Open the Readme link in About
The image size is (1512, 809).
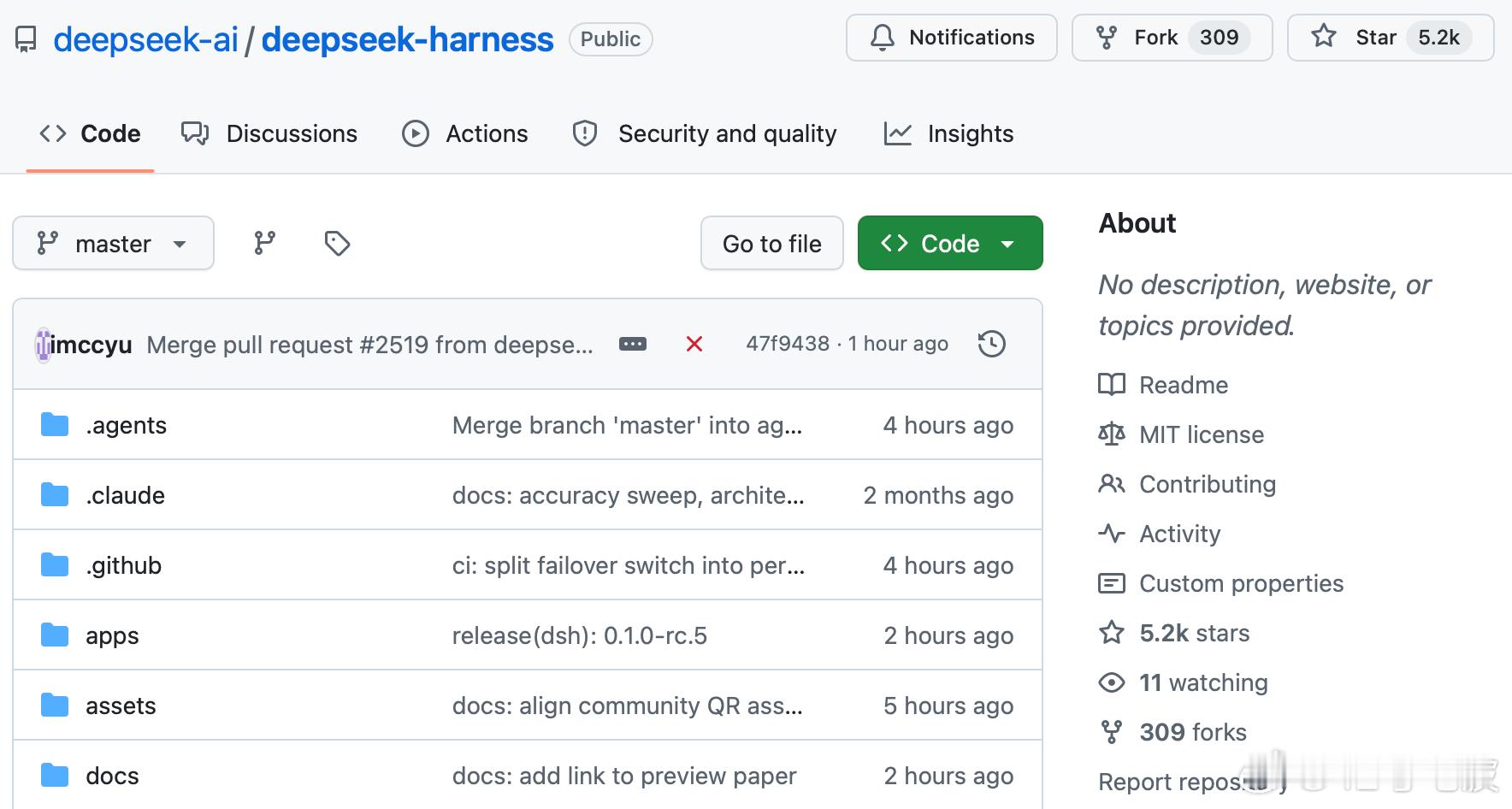click(x=1184, y=385)
